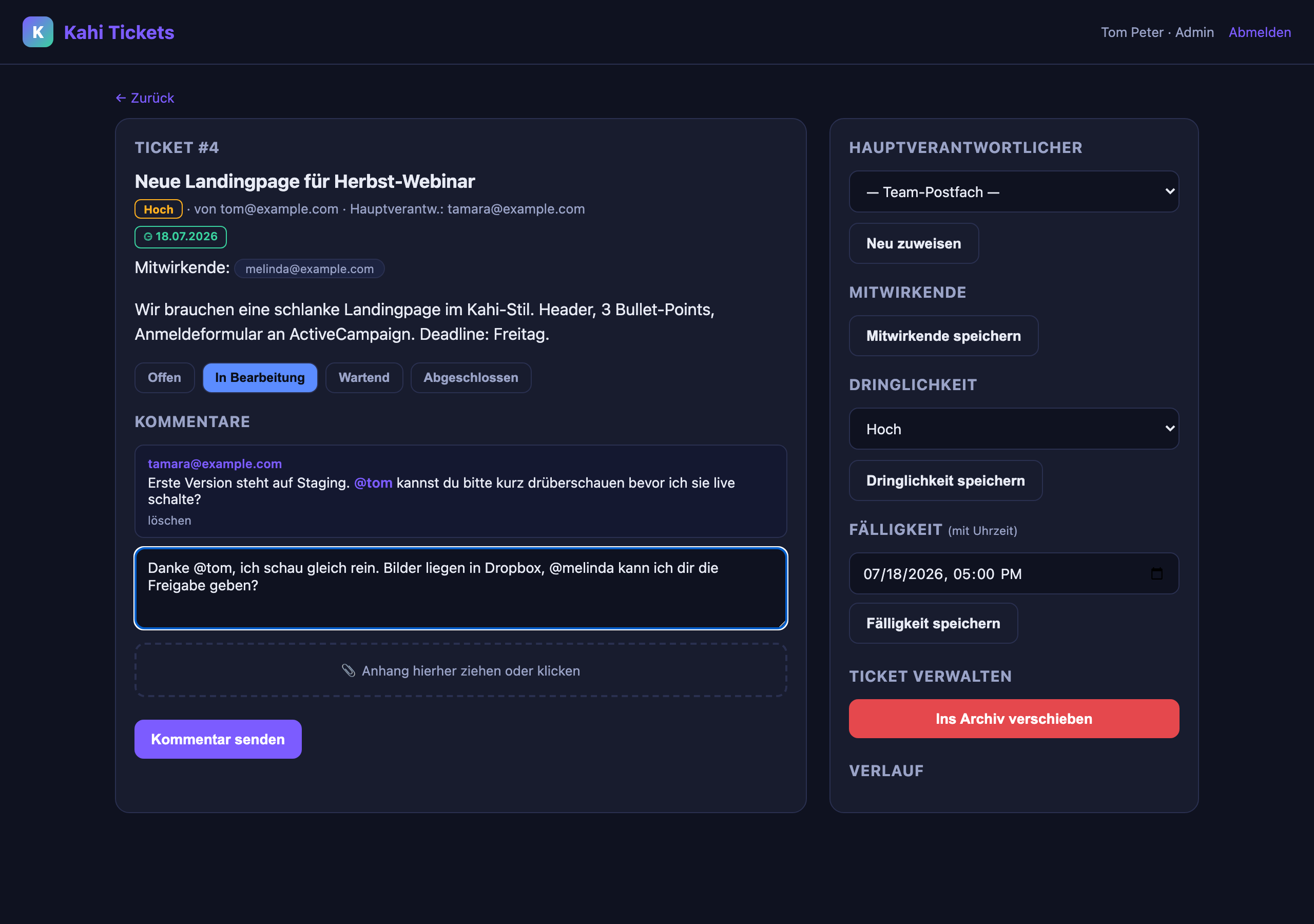Viewport: 1314px width, 924px height.
Task: Click 'HAUPTVERANTWORTLICHER' section heading
Action: 965,148
